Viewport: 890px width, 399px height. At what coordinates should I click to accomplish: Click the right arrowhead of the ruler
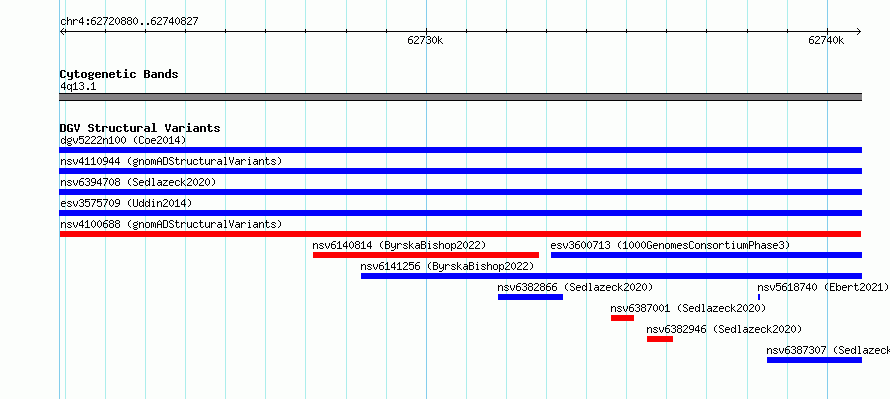pyautogui.click(x=859, y=32)
